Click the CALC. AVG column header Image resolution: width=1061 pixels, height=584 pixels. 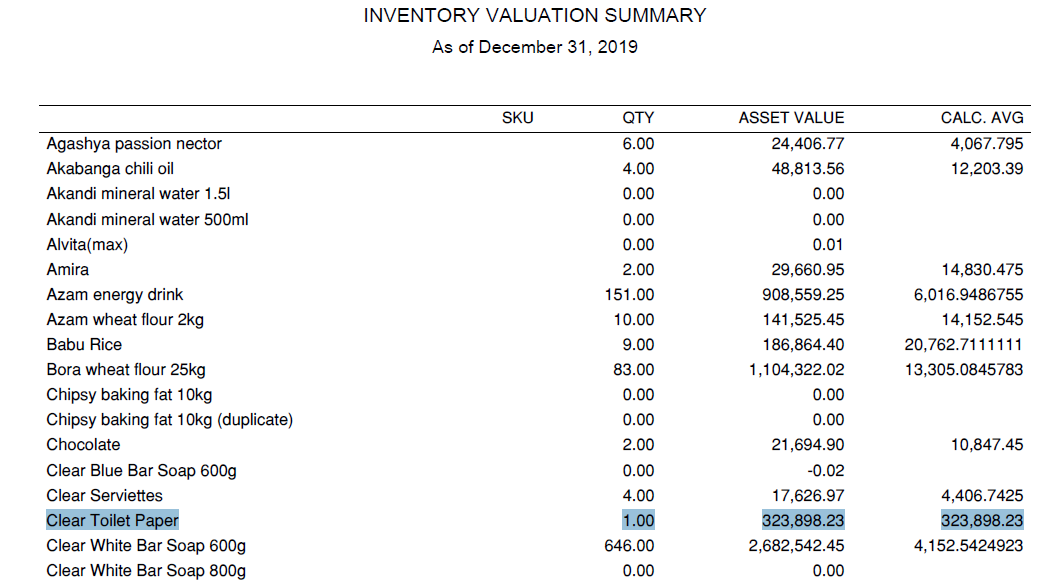(x=975, y=118)
